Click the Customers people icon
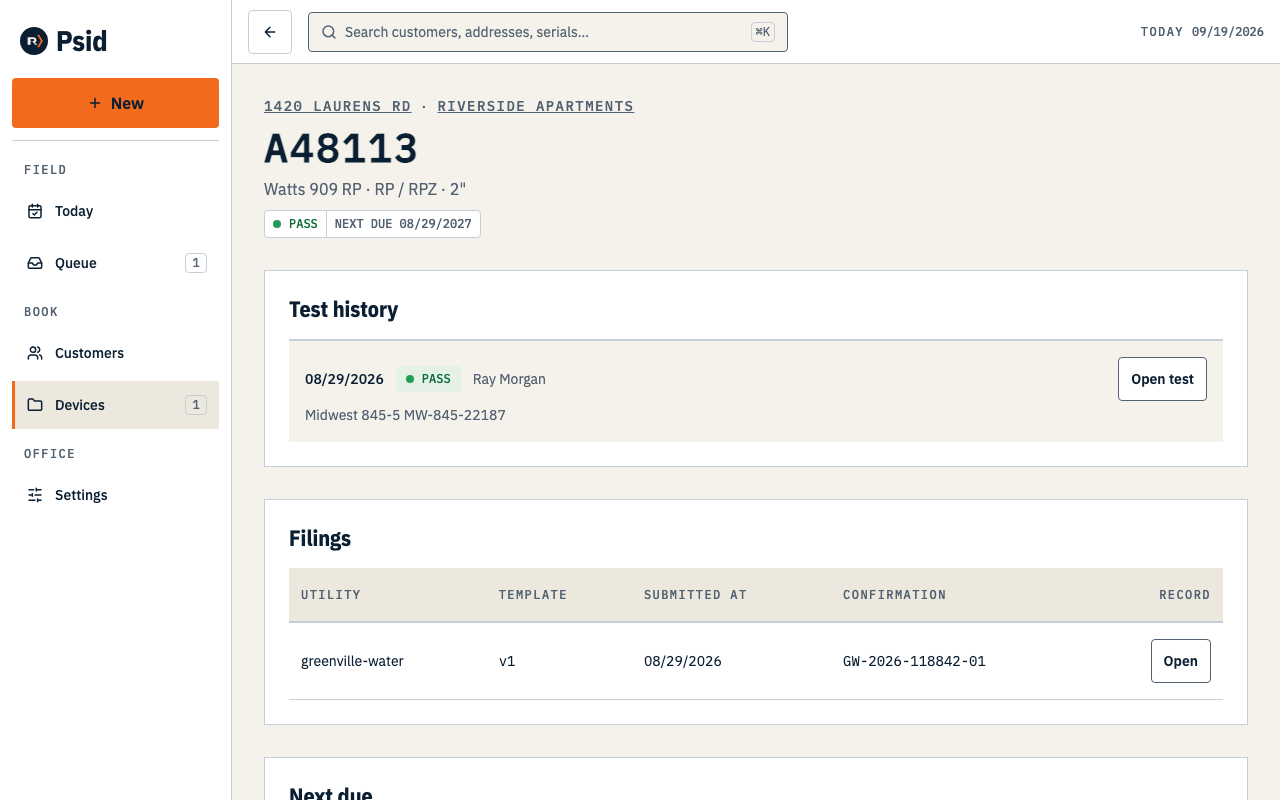Viewport: 1280px width, 800px height. (35, 353)
